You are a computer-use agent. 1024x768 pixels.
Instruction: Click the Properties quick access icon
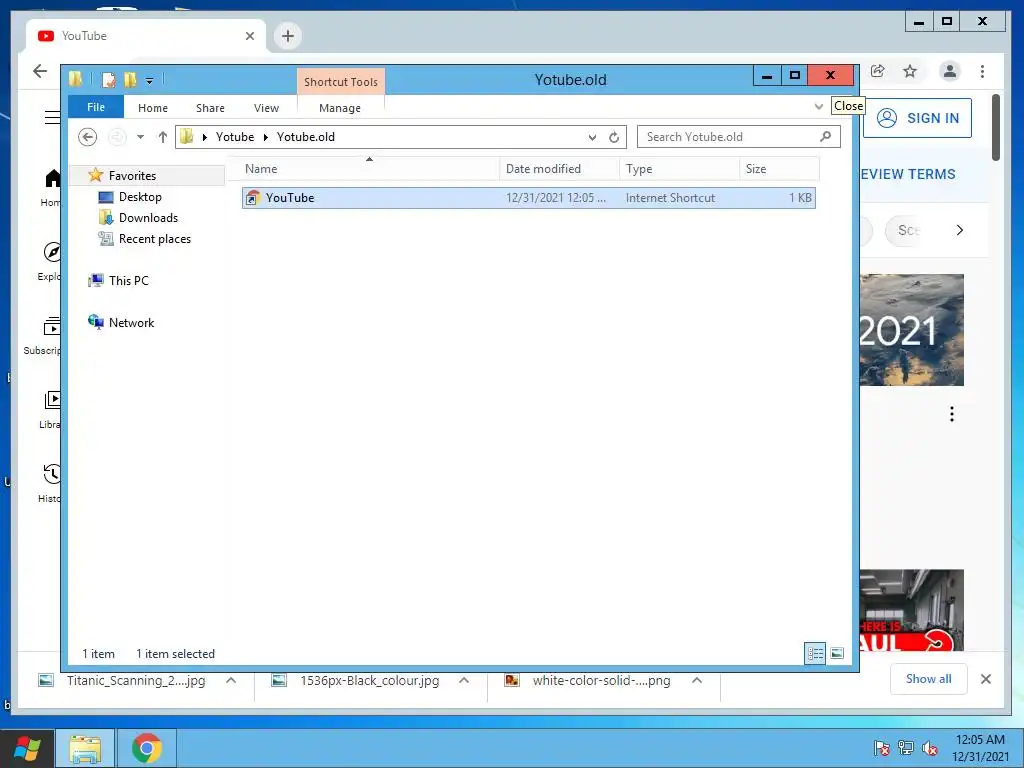(x=109, y=80)
